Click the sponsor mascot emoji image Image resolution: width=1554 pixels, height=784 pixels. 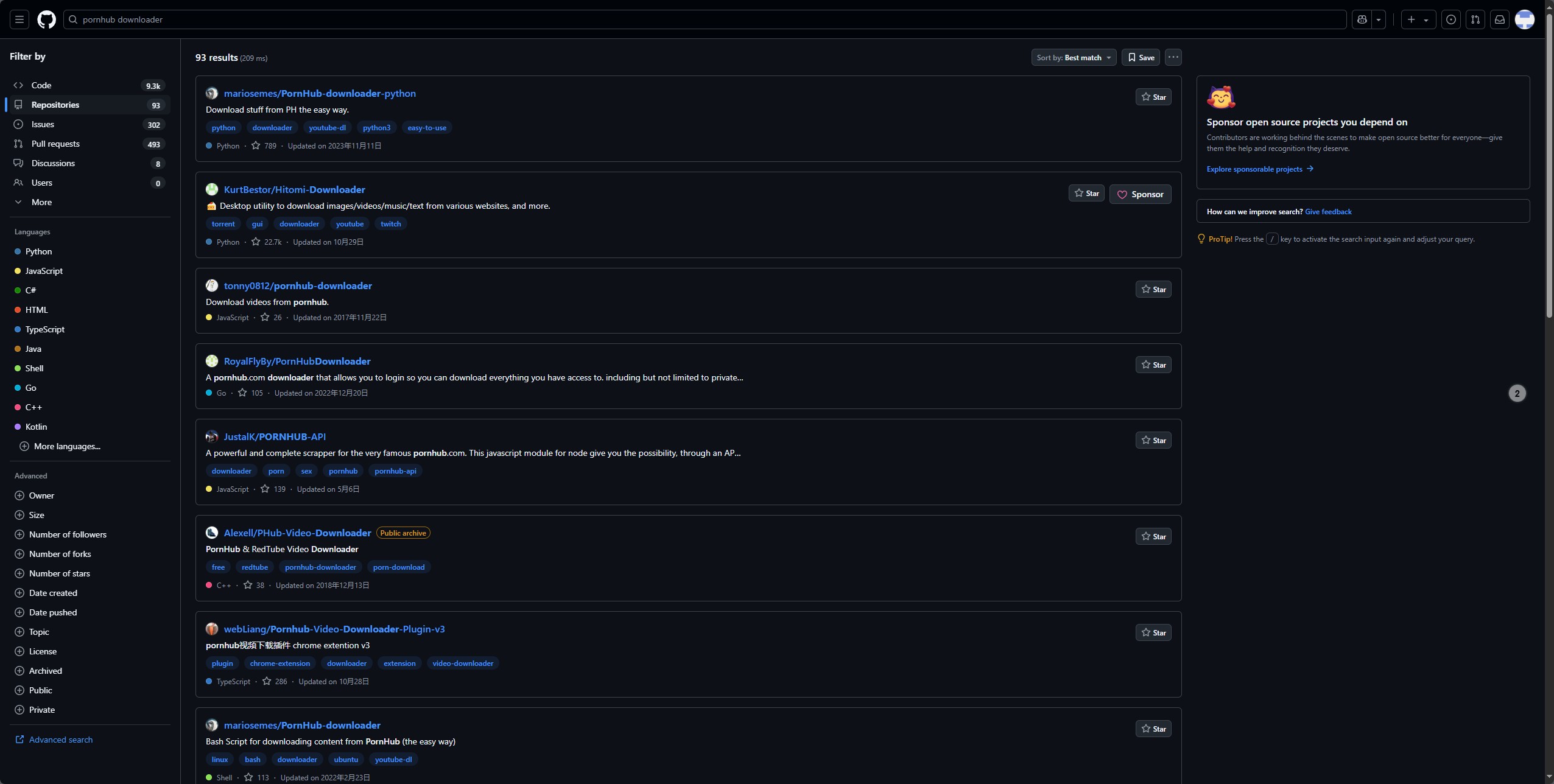(1221, 97)
